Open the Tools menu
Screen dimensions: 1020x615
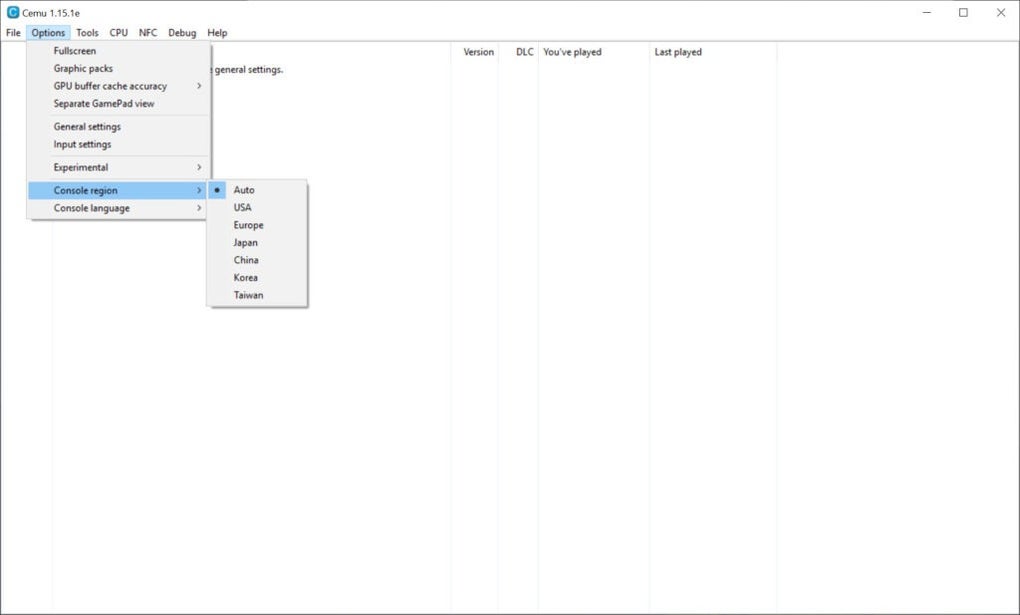87,33
